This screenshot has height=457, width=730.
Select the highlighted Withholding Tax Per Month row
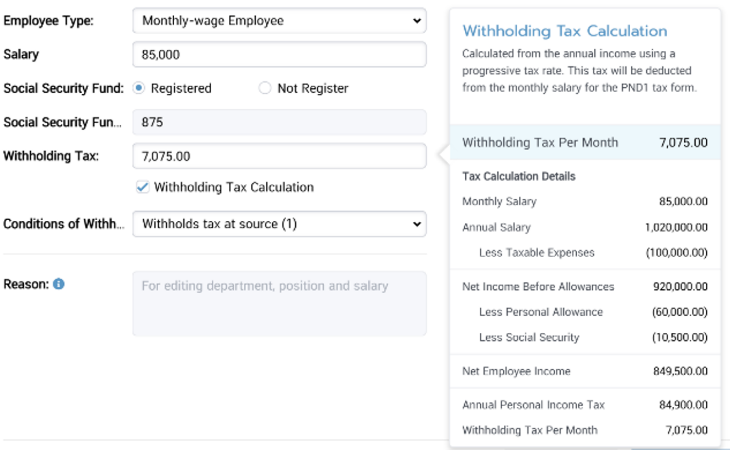click(584, 142)
